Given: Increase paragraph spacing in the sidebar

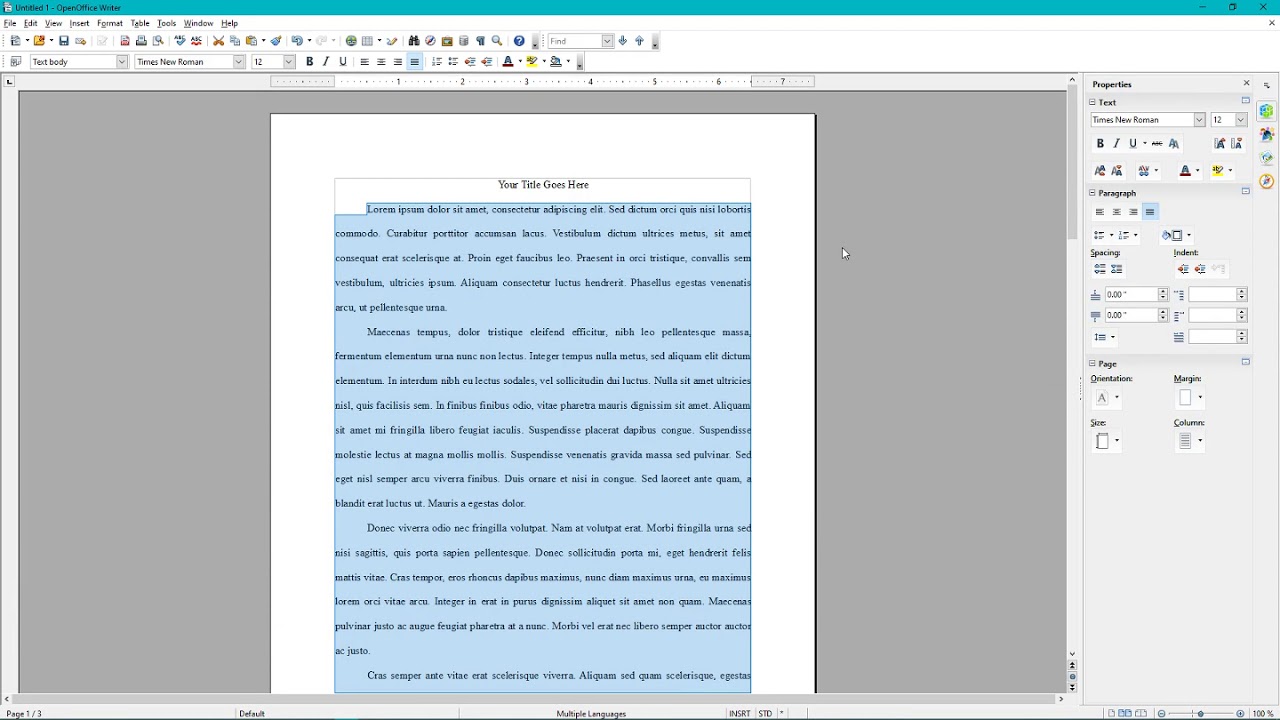Looking at the screenshot, I should coord(1100,269).
